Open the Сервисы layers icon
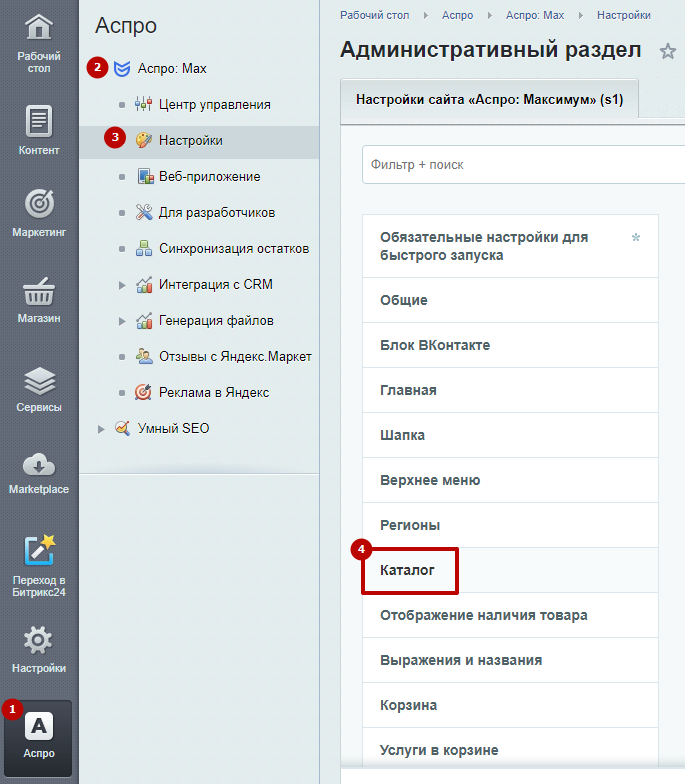 pos(39,380)
